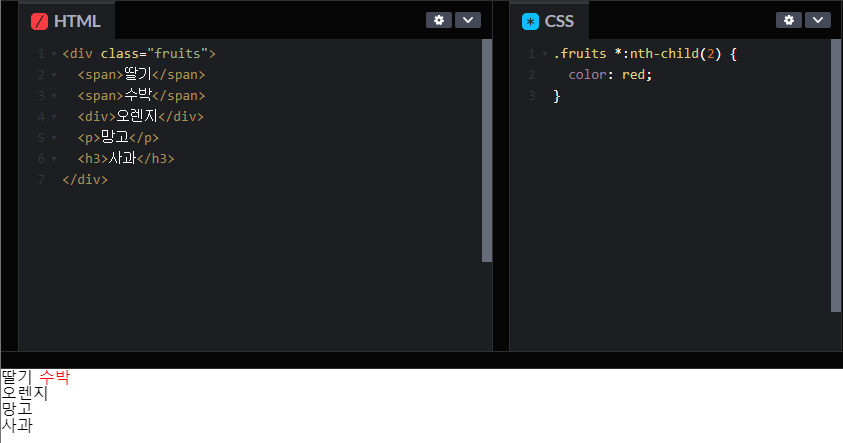Click 망고 in the preview output
This screenshot has width=843, height=443.
tap(17, 409)
